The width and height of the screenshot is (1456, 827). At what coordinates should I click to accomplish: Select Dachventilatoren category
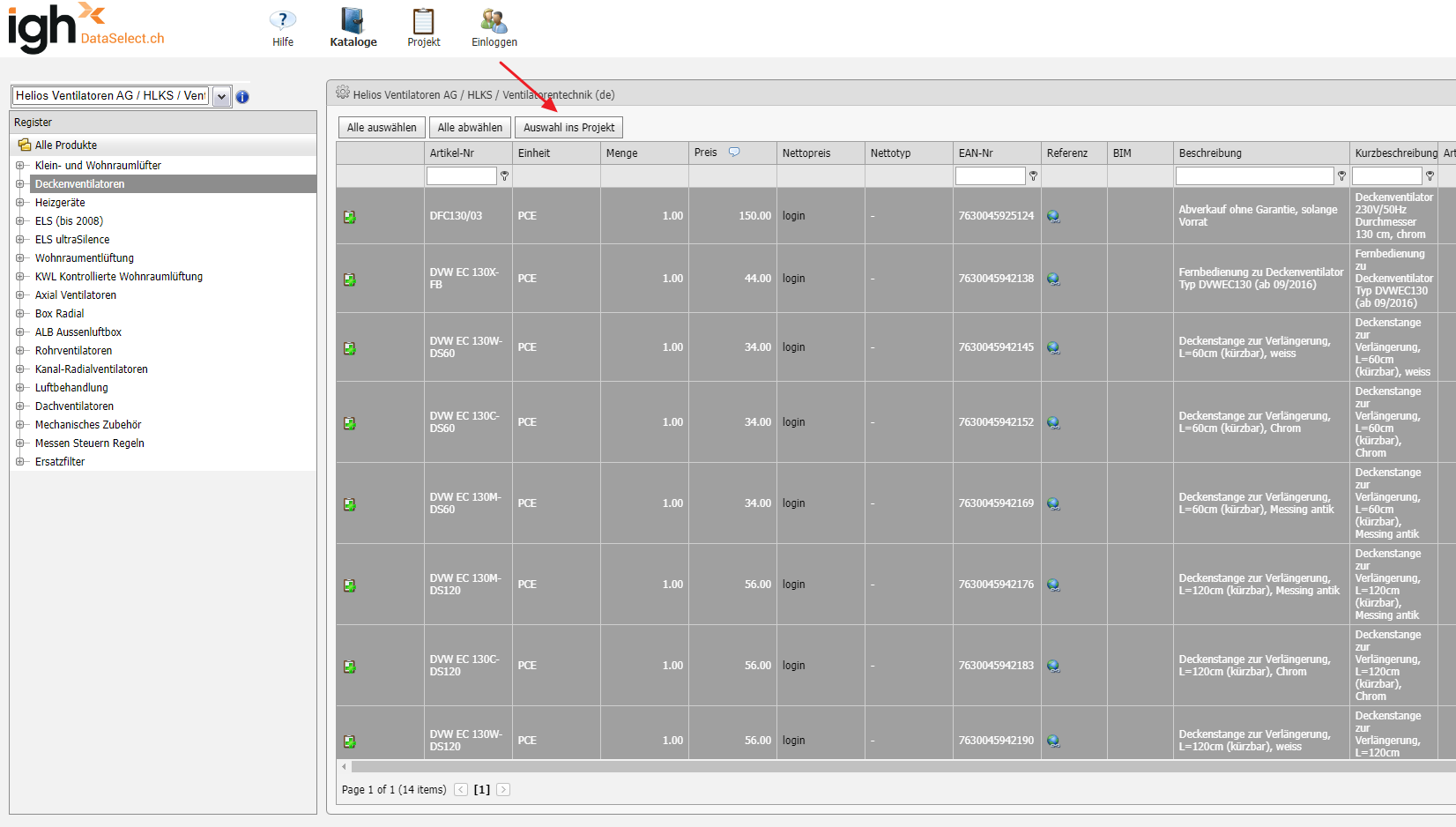click(x=74, y=406)
